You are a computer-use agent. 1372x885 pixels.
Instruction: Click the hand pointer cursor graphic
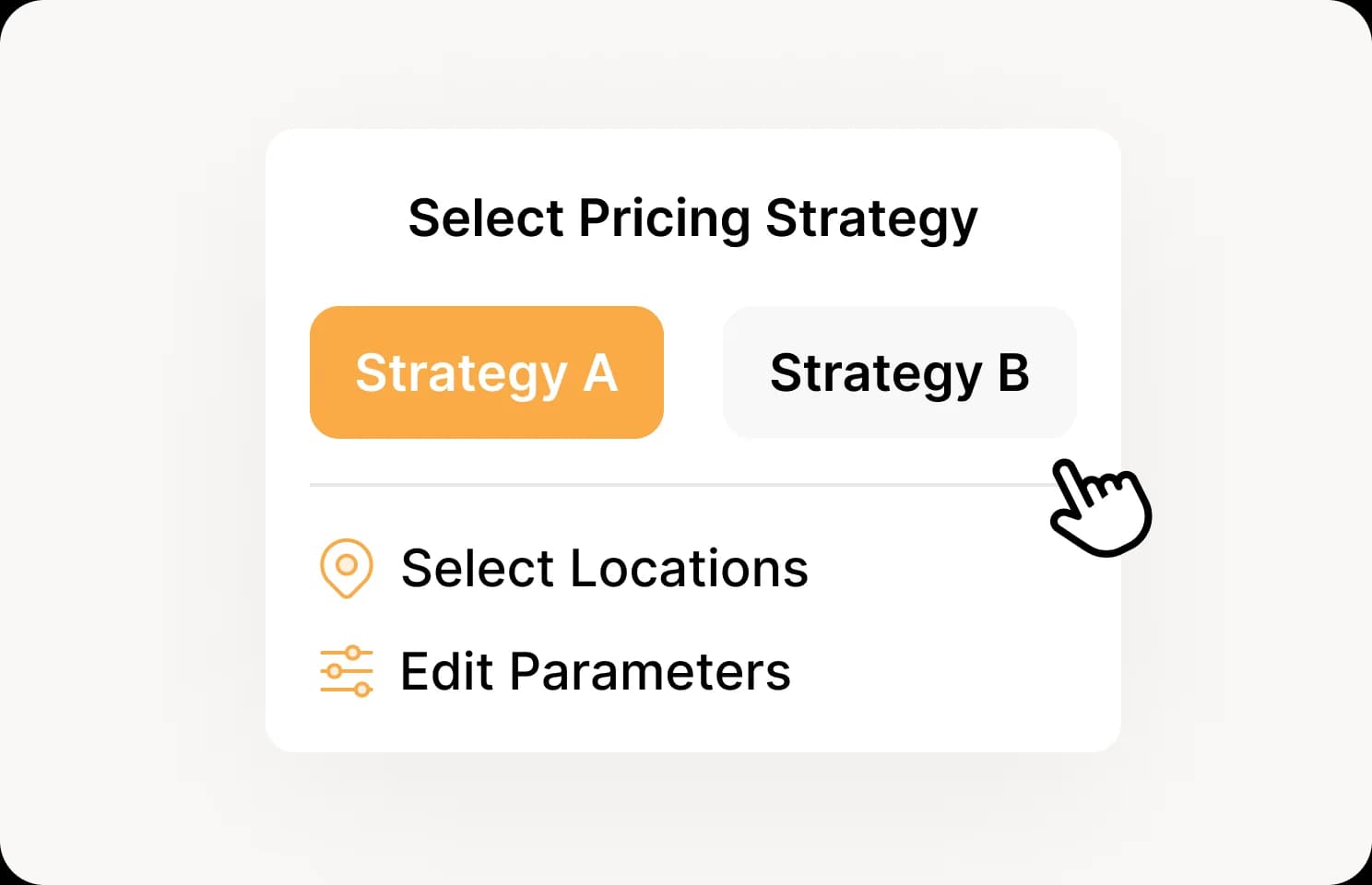coord(1100,507)
